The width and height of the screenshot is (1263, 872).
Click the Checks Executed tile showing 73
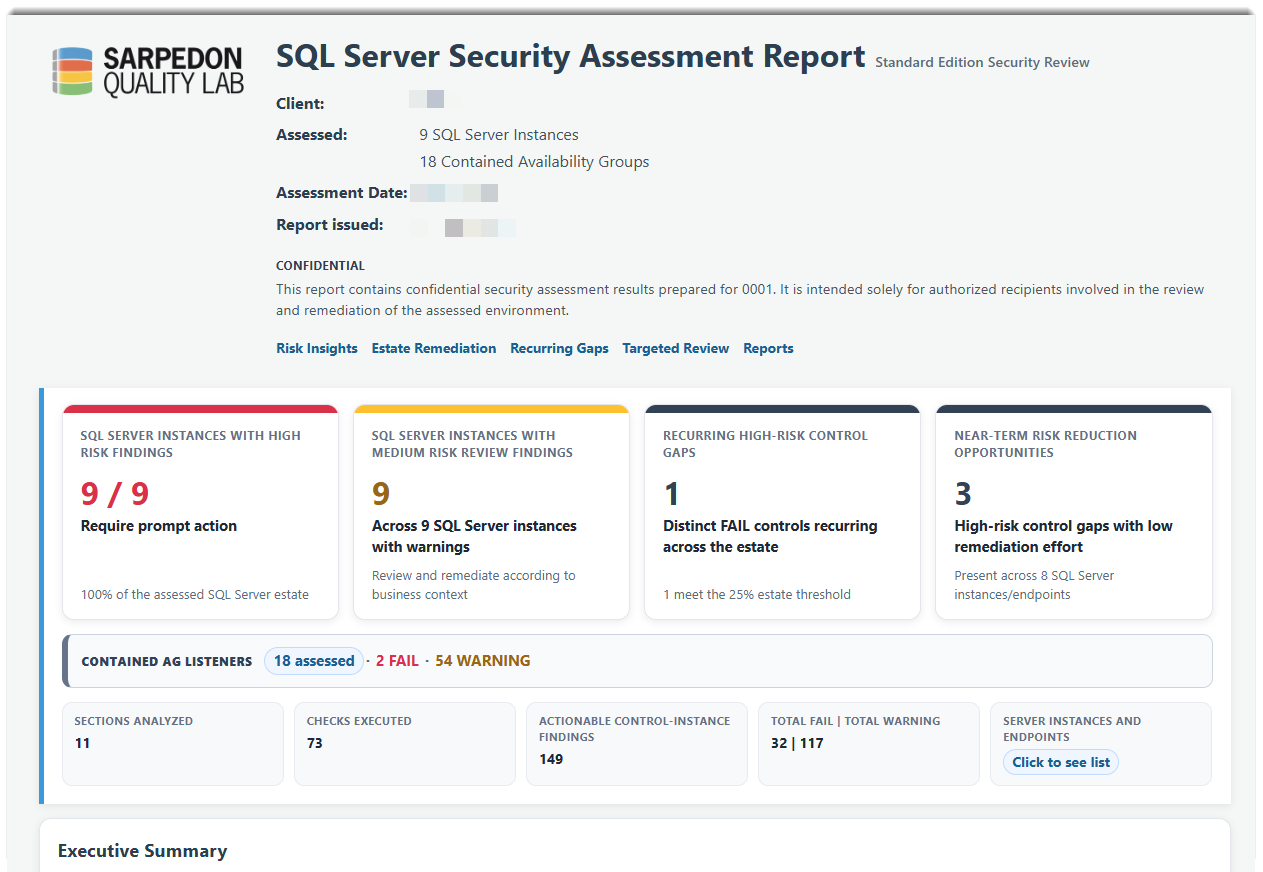405,744
